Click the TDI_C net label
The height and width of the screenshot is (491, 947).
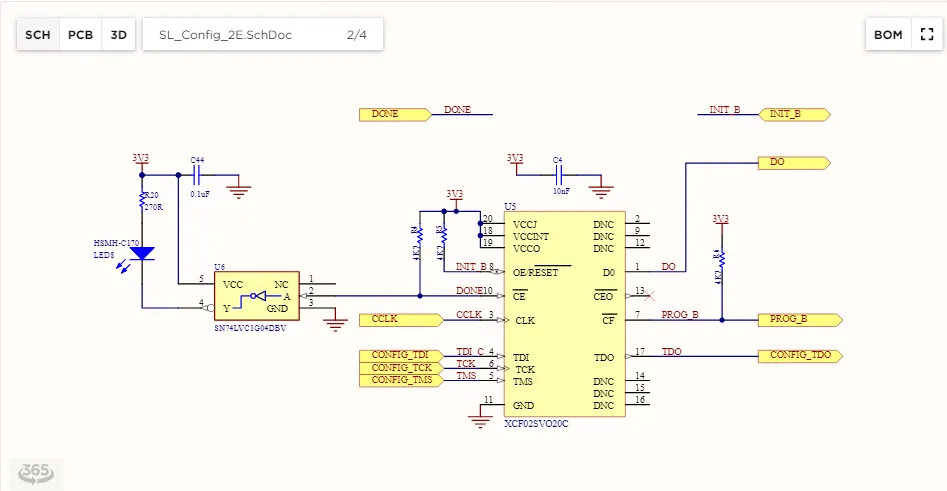(470, 351)
